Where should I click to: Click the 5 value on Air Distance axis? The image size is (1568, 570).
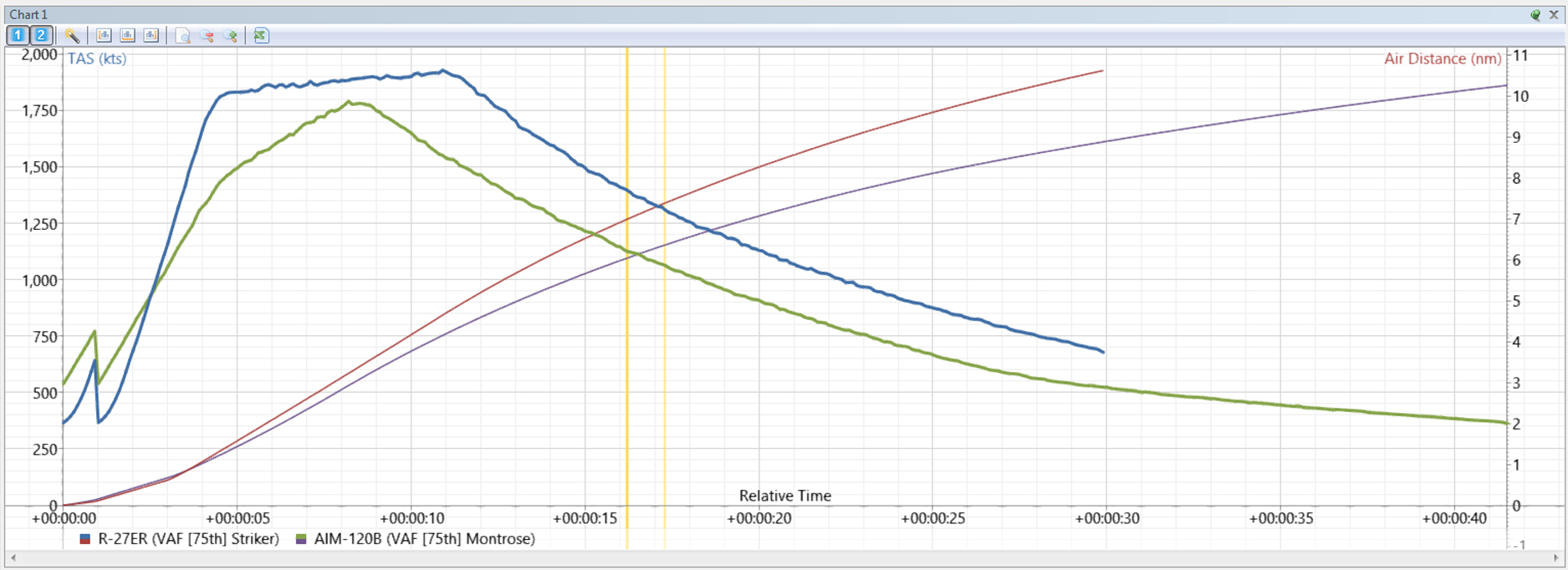pyautogui.click(x=1517, y=301)
